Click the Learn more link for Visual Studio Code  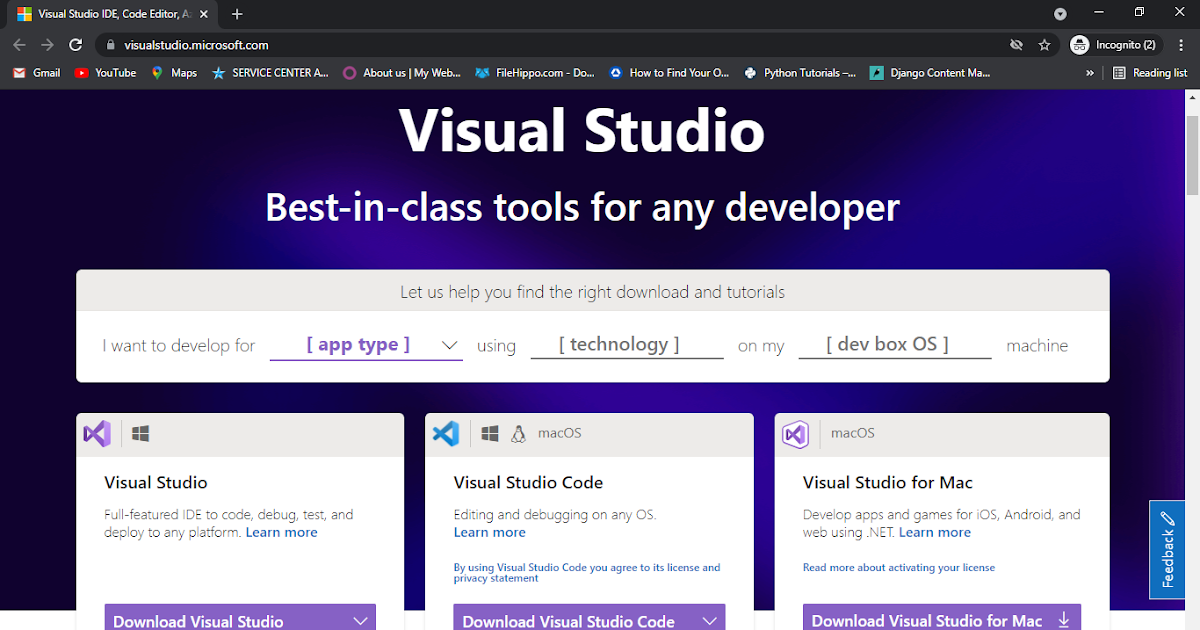click(x=489, y=532)
